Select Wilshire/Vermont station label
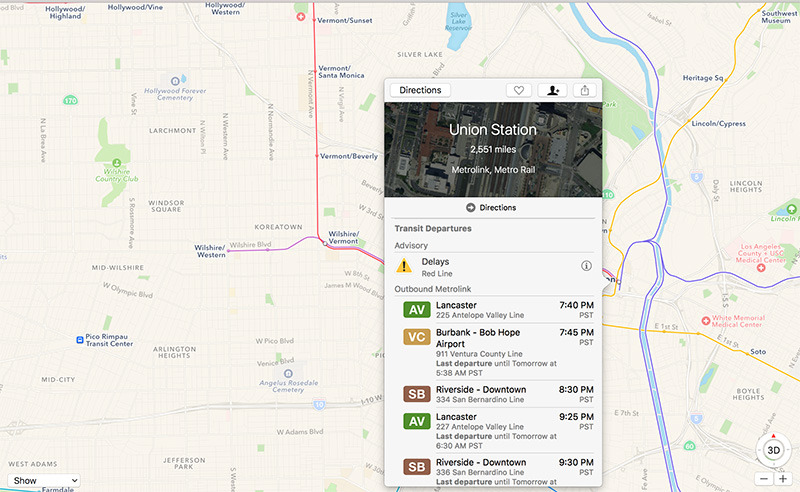 pos(343,237)
